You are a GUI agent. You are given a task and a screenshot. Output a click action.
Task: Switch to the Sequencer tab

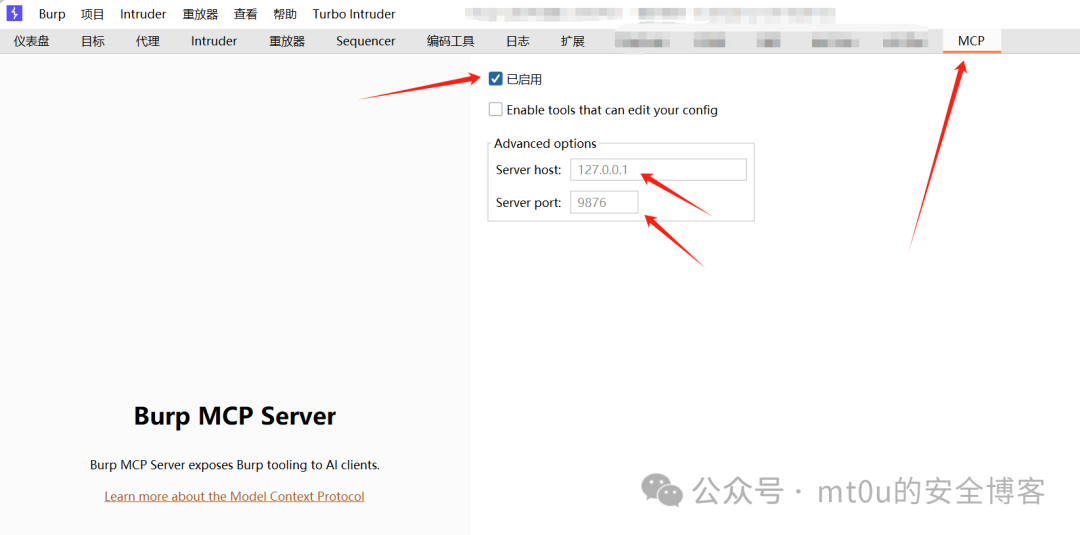click(366, 41)
